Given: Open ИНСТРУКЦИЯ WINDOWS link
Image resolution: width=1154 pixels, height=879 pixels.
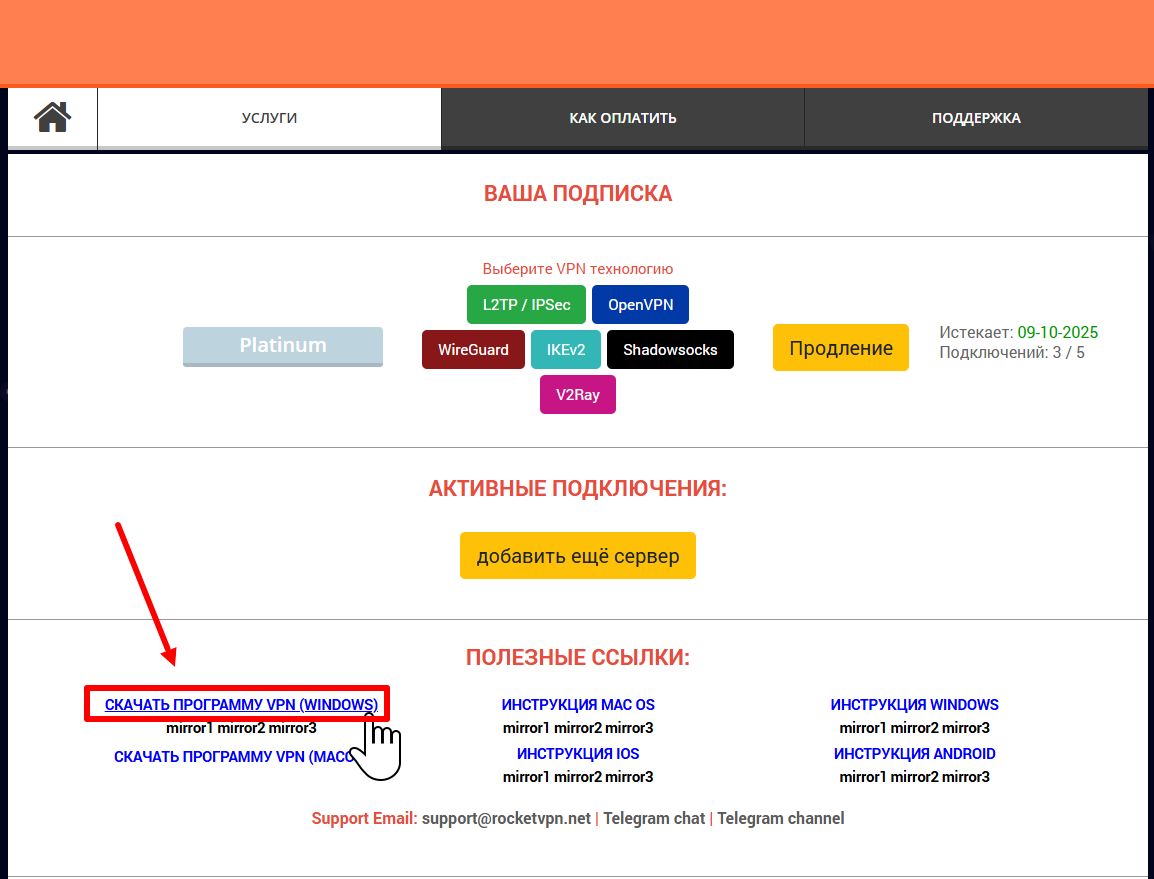Looking at the screenshot, I should [x=914, y=705].
